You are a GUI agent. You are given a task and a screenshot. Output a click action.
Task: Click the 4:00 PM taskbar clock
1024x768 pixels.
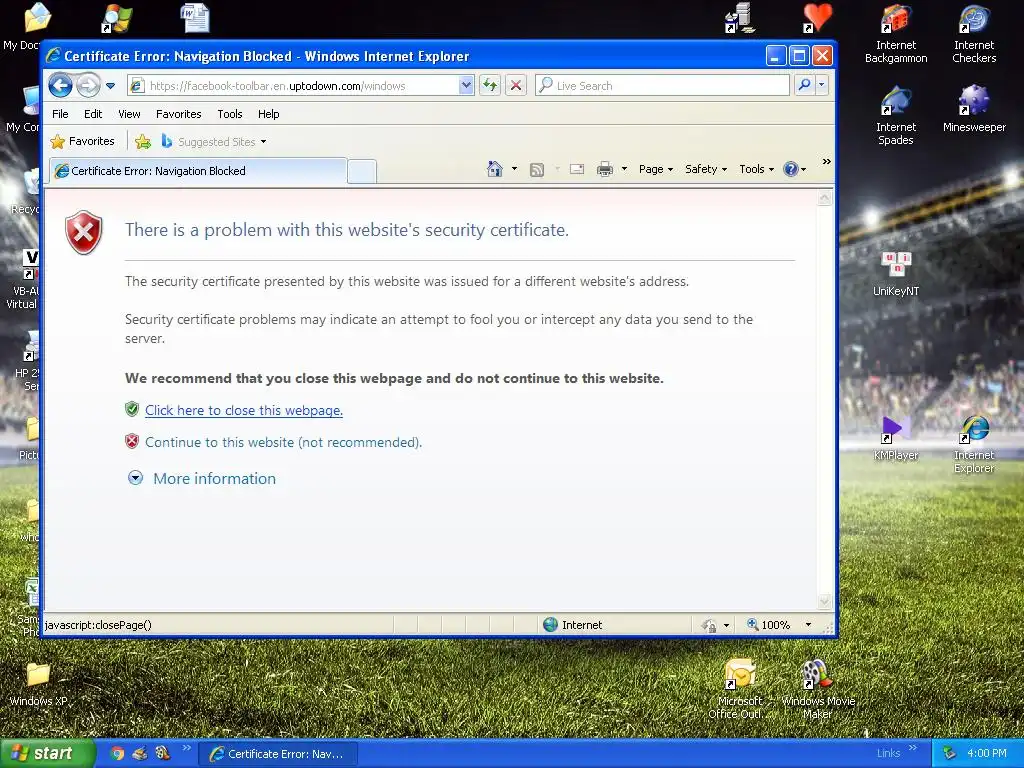(986, 753)
